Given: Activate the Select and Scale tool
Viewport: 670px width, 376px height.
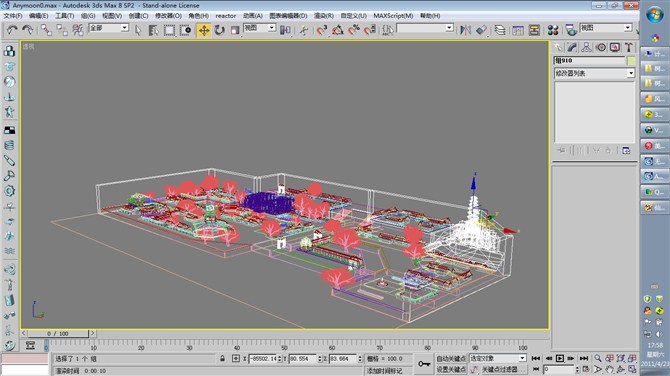Looking at the screenshot, I should point(235,30).
